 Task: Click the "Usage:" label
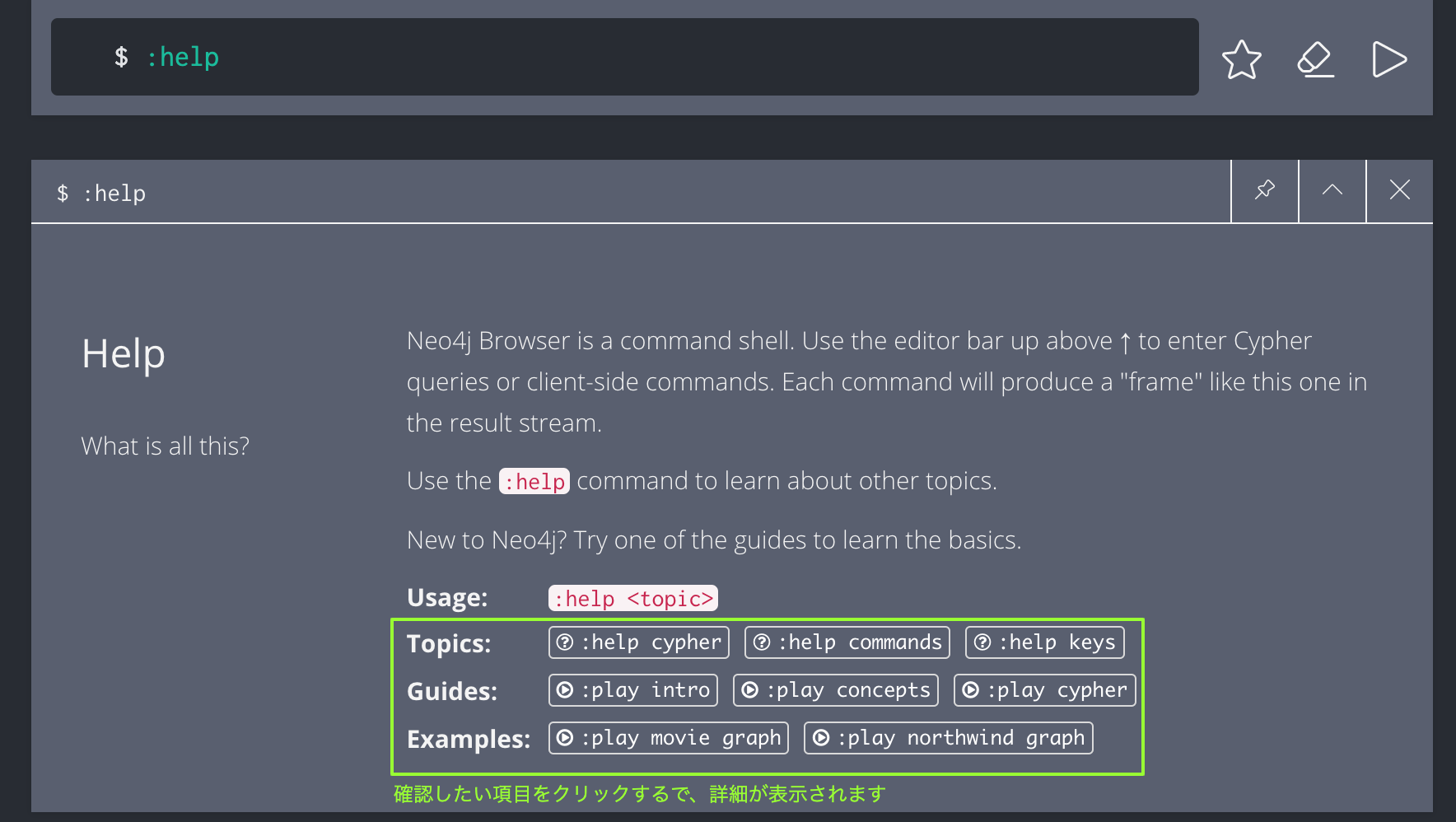coord(447,597)
